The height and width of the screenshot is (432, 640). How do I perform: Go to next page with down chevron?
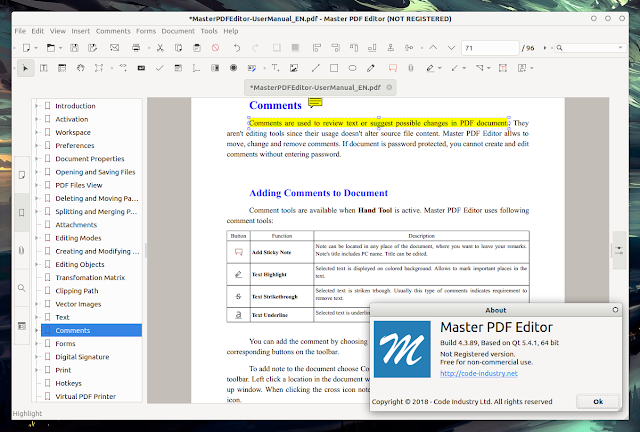pyautogui.click(x=451, y=48)
